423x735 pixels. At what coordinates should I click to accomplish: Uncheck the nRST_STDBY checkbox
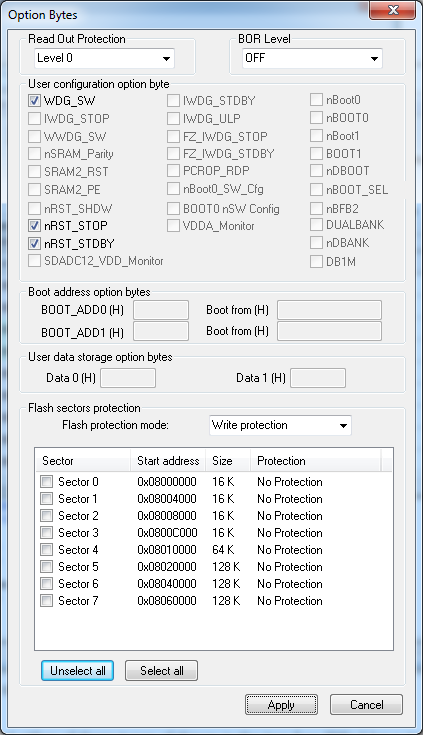35,244
